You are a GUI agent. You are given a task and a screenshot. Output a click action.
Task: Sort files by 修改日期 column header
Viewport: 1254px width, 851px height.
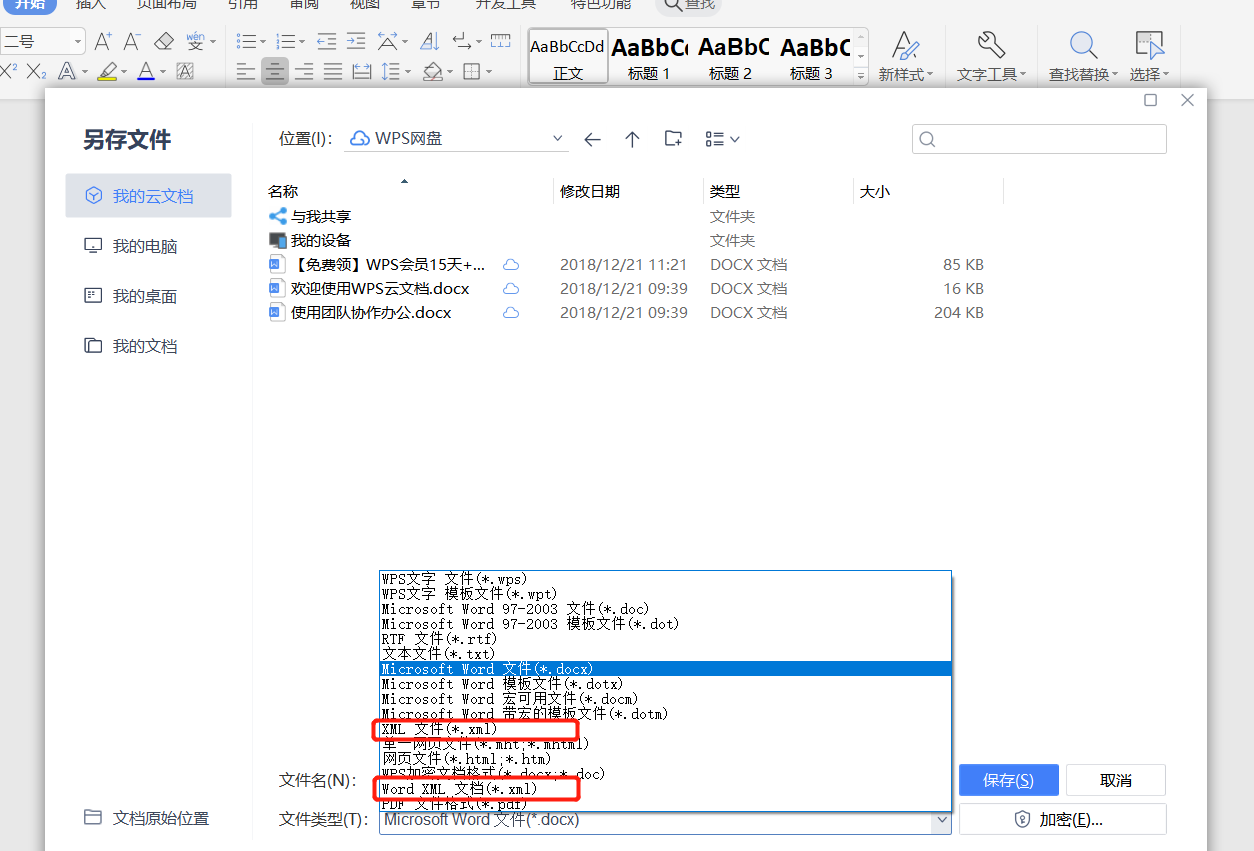(x=628, y=191)
